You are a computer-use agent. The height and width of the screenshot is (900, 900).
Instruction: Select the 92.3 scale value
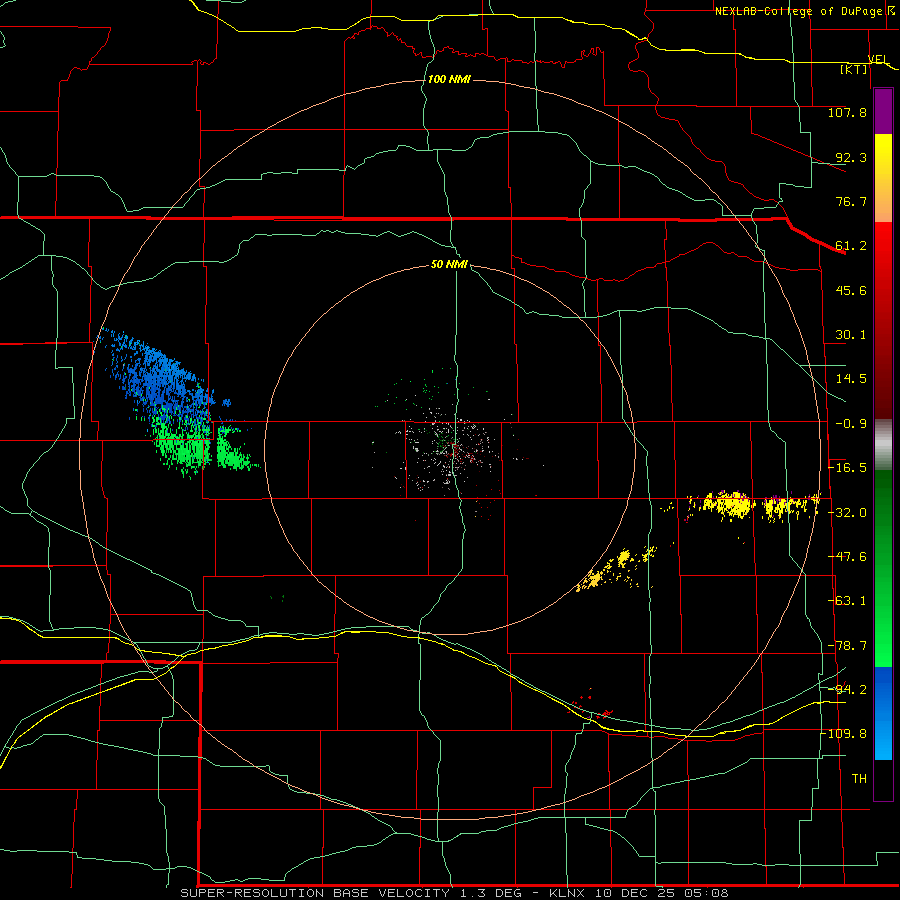tap(851, 157)
